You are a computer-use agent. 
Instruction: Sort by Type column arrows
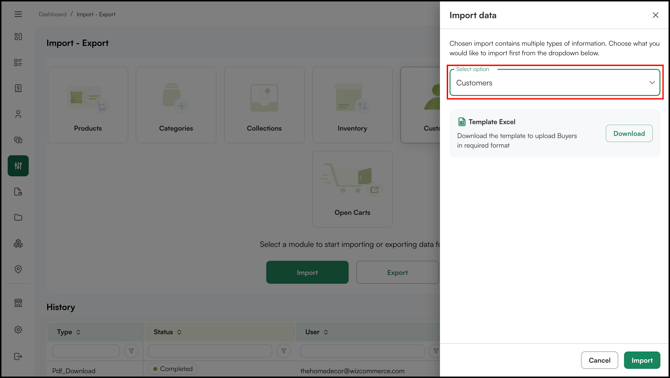(78, 332)
